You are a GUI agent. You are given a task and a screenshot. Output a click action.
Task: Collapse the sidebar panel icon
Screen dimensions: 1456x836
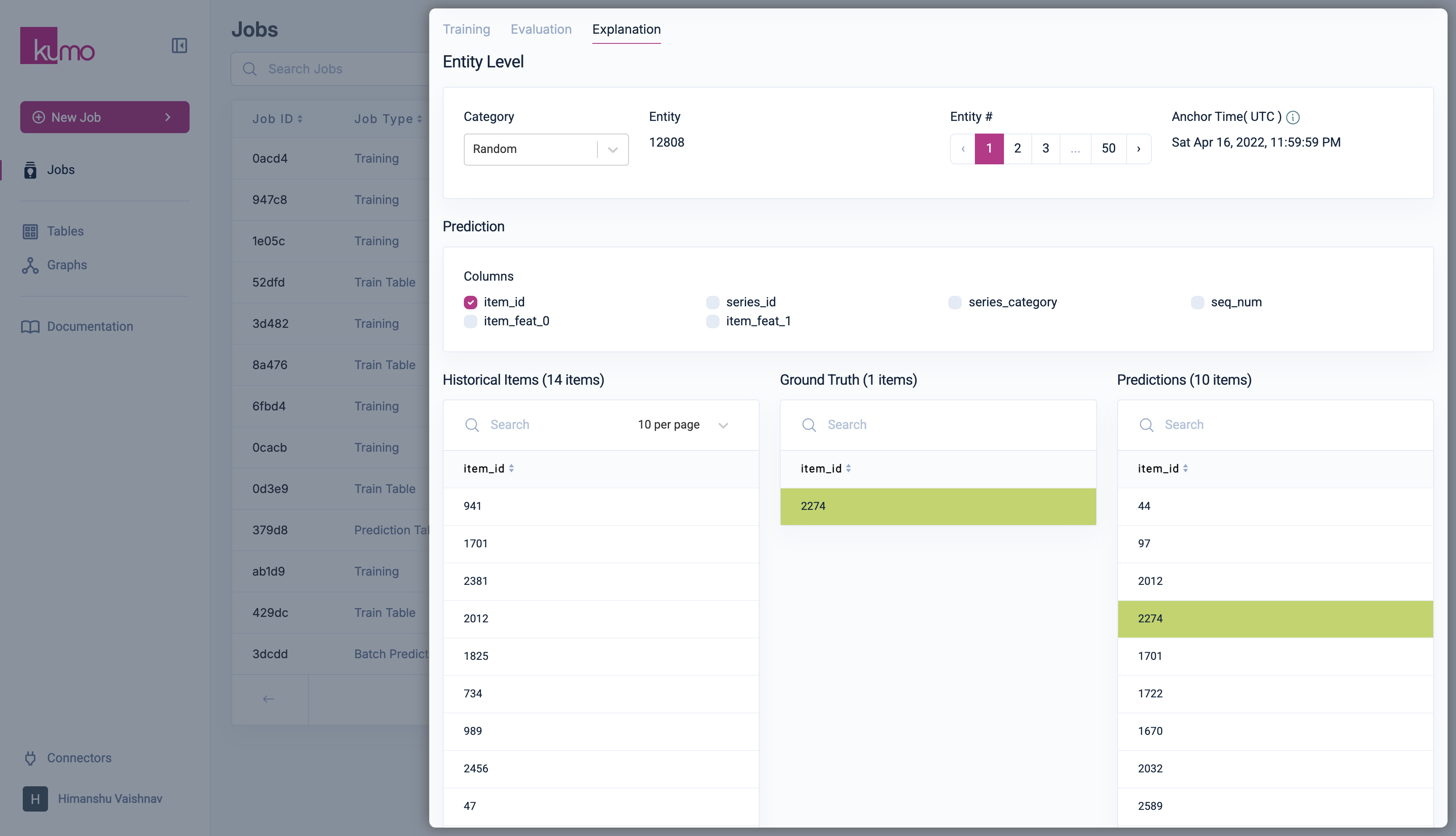click(179, 46)
